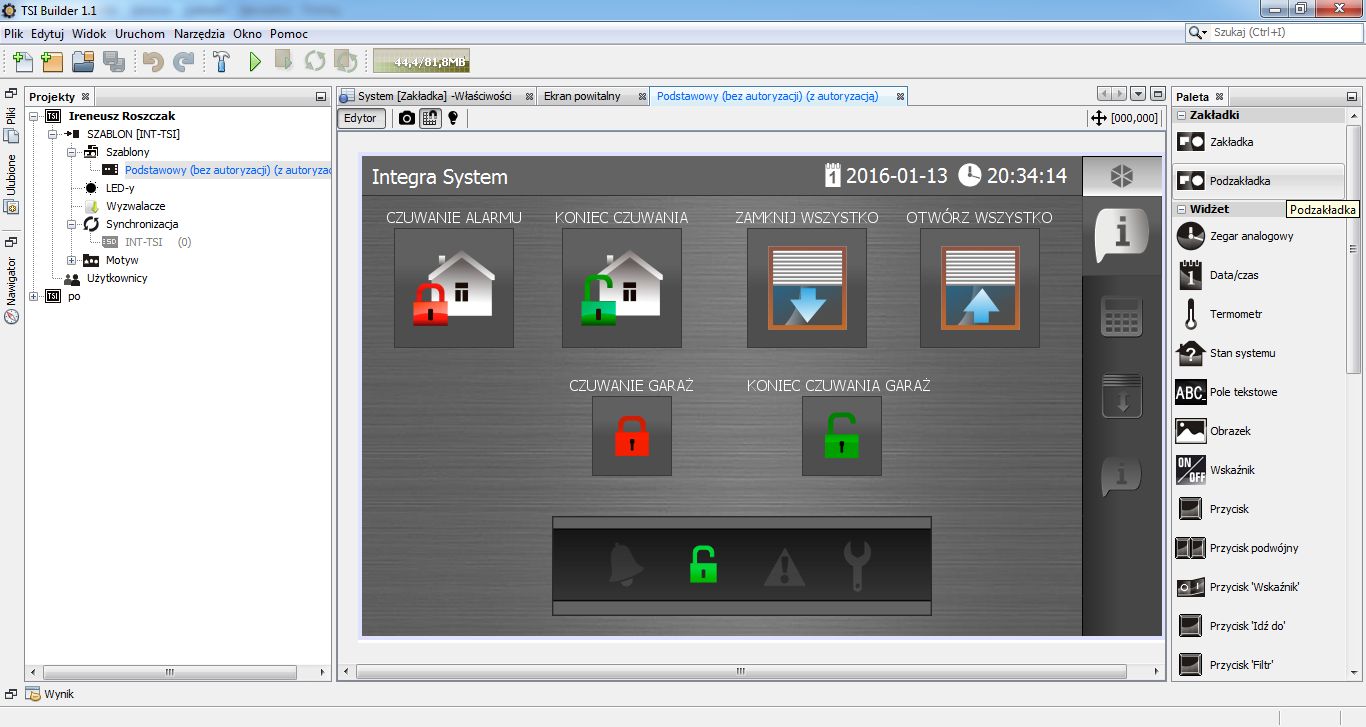The image size is (1366, 727).
Task: Click the memory usage bar 44,4/81,8MB
Action: tap(421, 62)
